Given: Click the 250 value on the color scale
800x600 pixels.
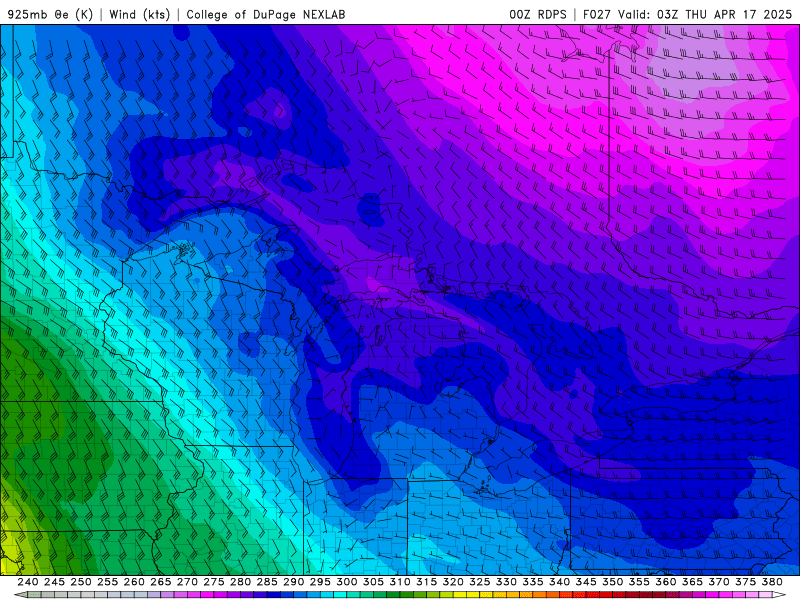Looking at the screenshot, I should point(81,582).
